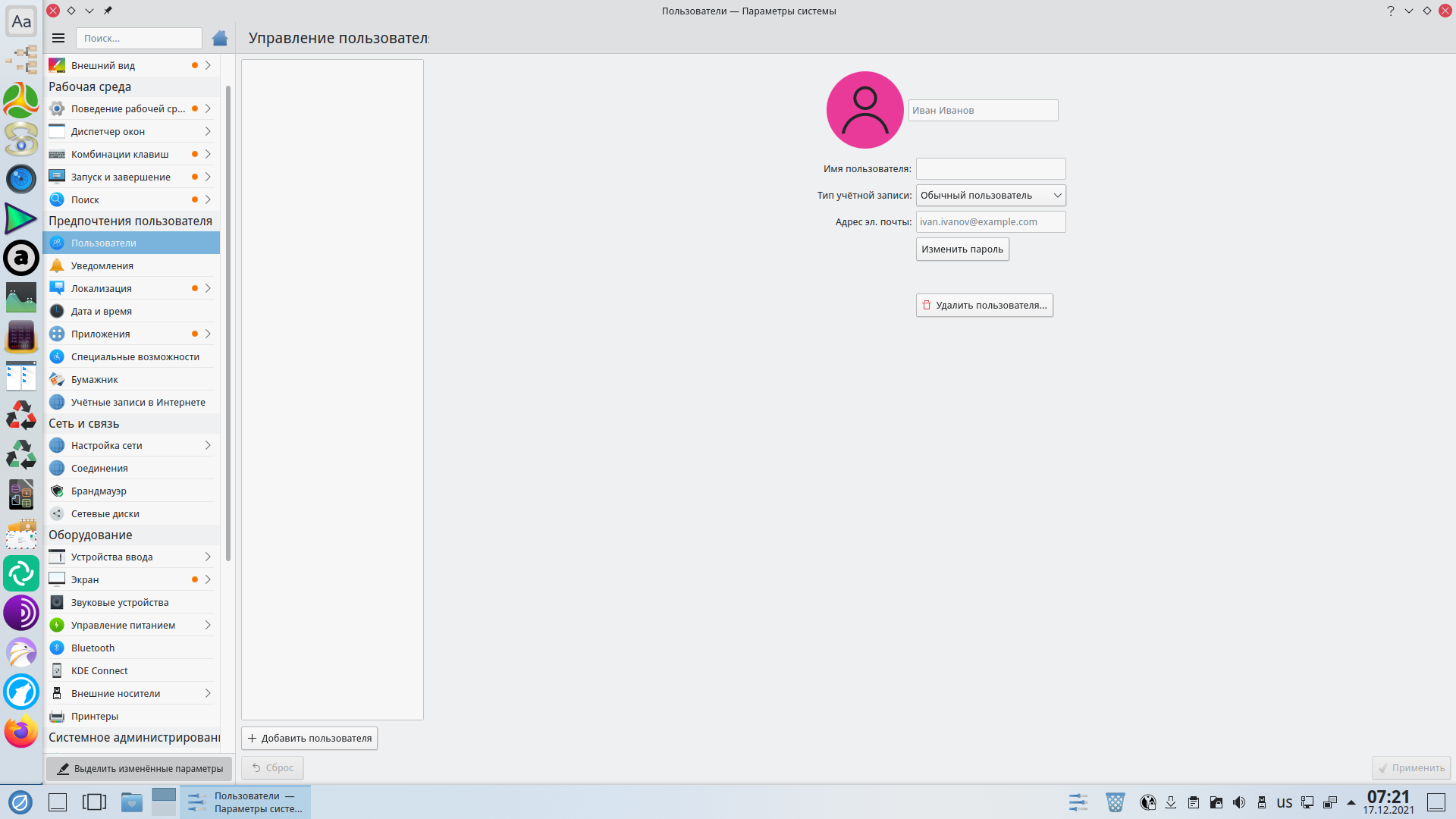Select Звуковые устройства in sidebar
Viewport: 1456px width, 819px height.
(119, 602)
